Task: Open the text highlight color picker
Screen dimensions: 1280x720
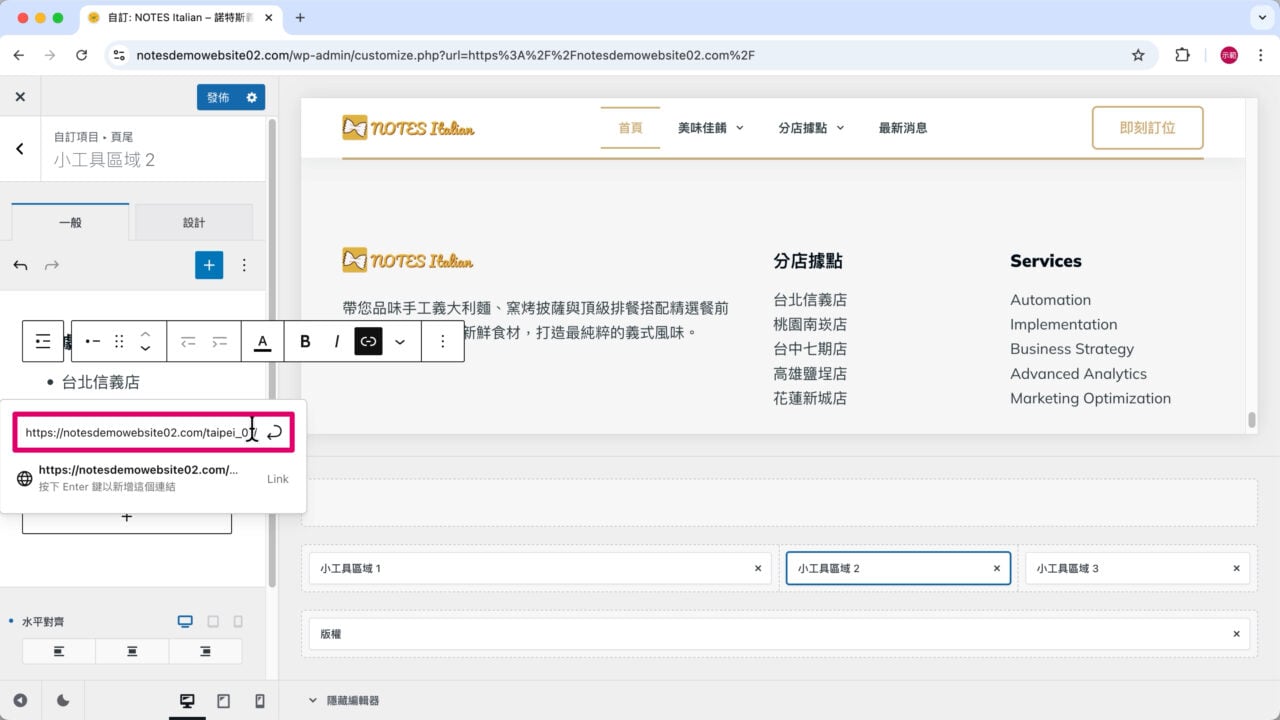Action: (x=261, y=341)
